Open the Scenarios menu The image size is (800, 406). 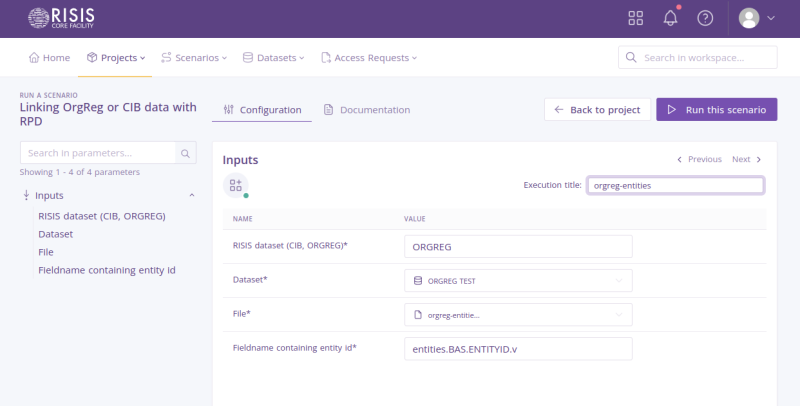pos(194,58)
